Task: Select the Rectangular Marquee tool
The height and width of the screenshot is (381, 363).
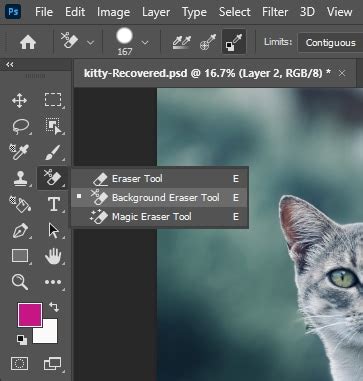Action: pos(53,100)
